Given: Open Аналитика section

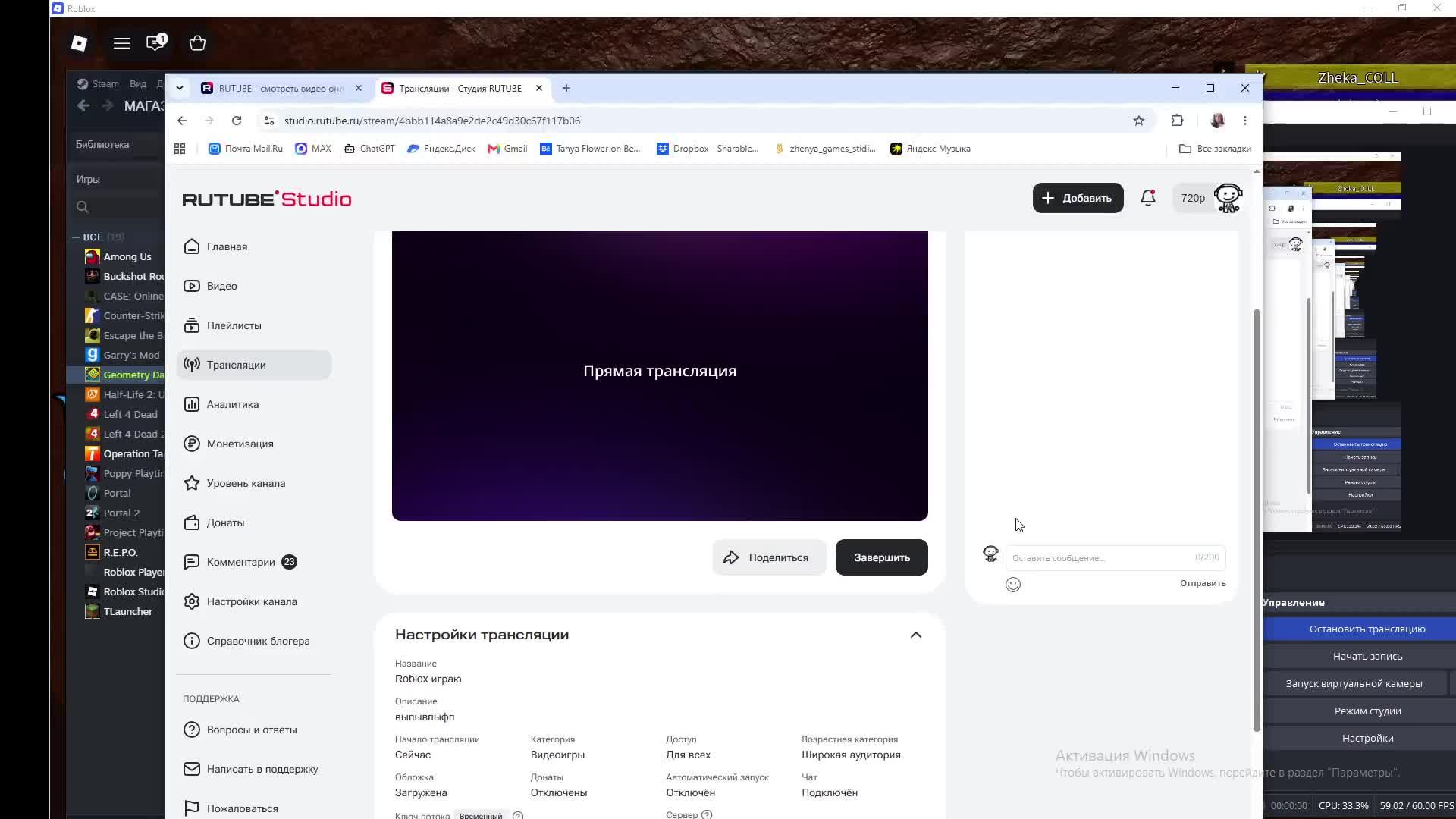Looking at the screenshot, I should [253, 404].
